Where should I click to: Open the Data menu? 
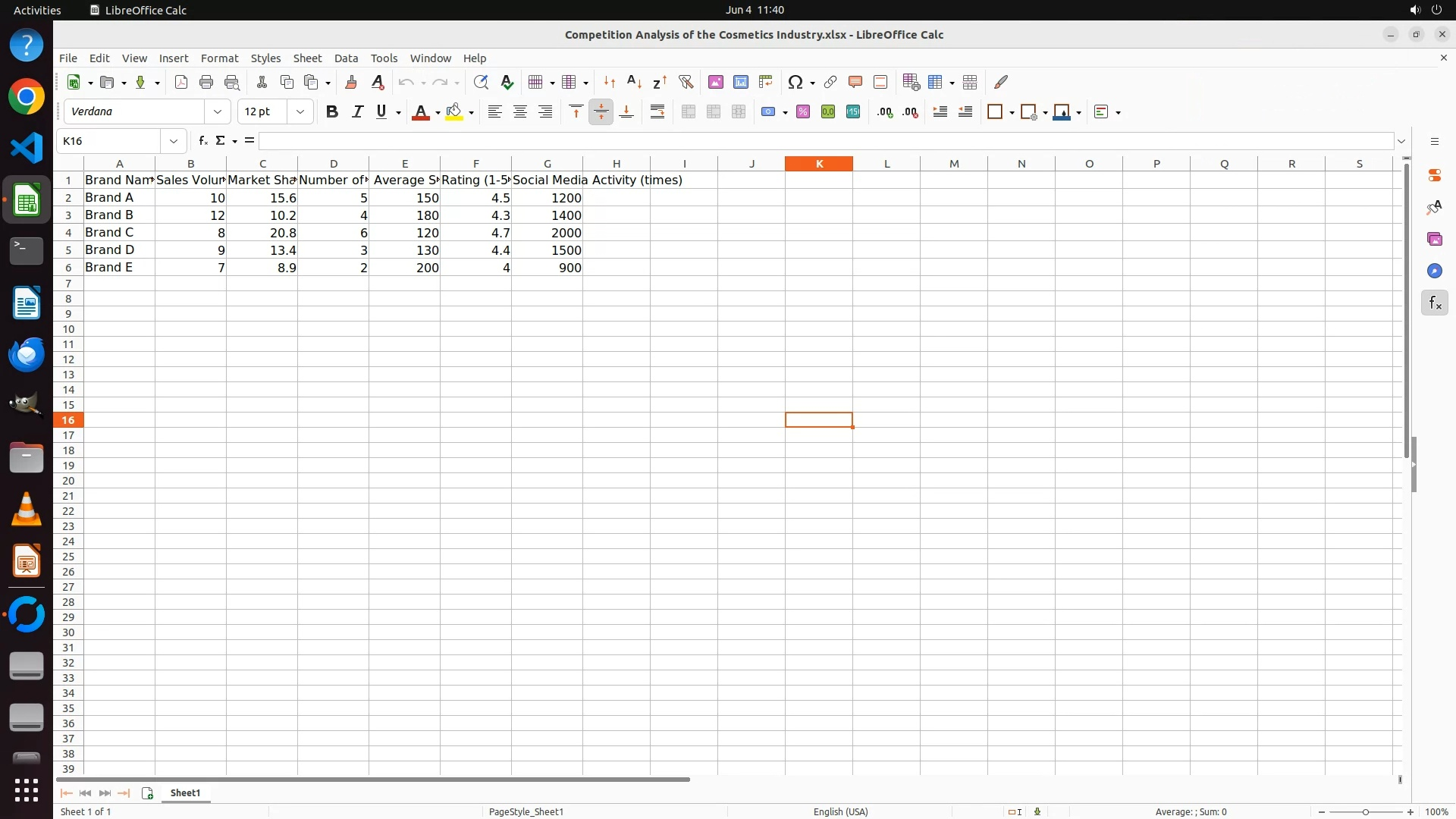point(346,58)
